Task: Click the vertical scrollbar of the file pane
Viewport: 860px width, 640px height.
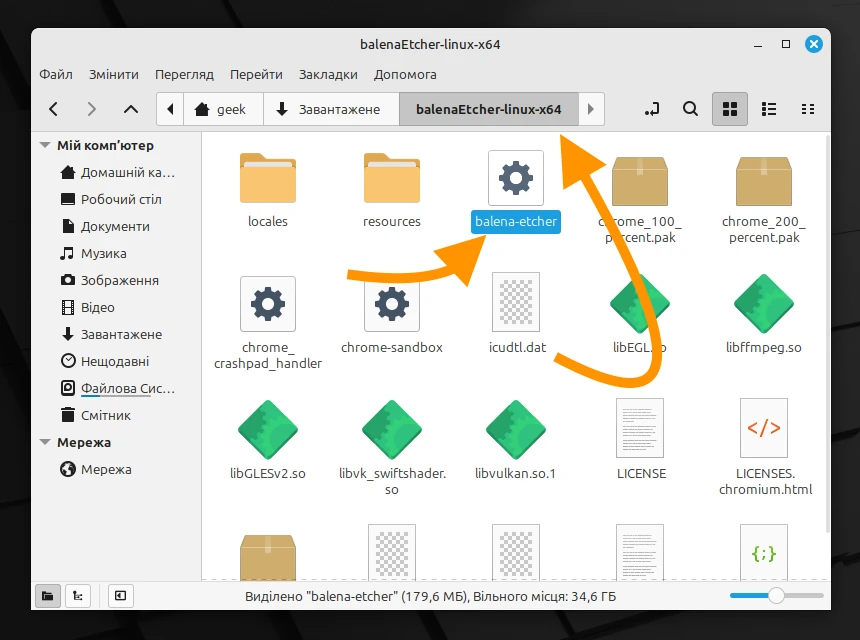Action: [827, 335]
